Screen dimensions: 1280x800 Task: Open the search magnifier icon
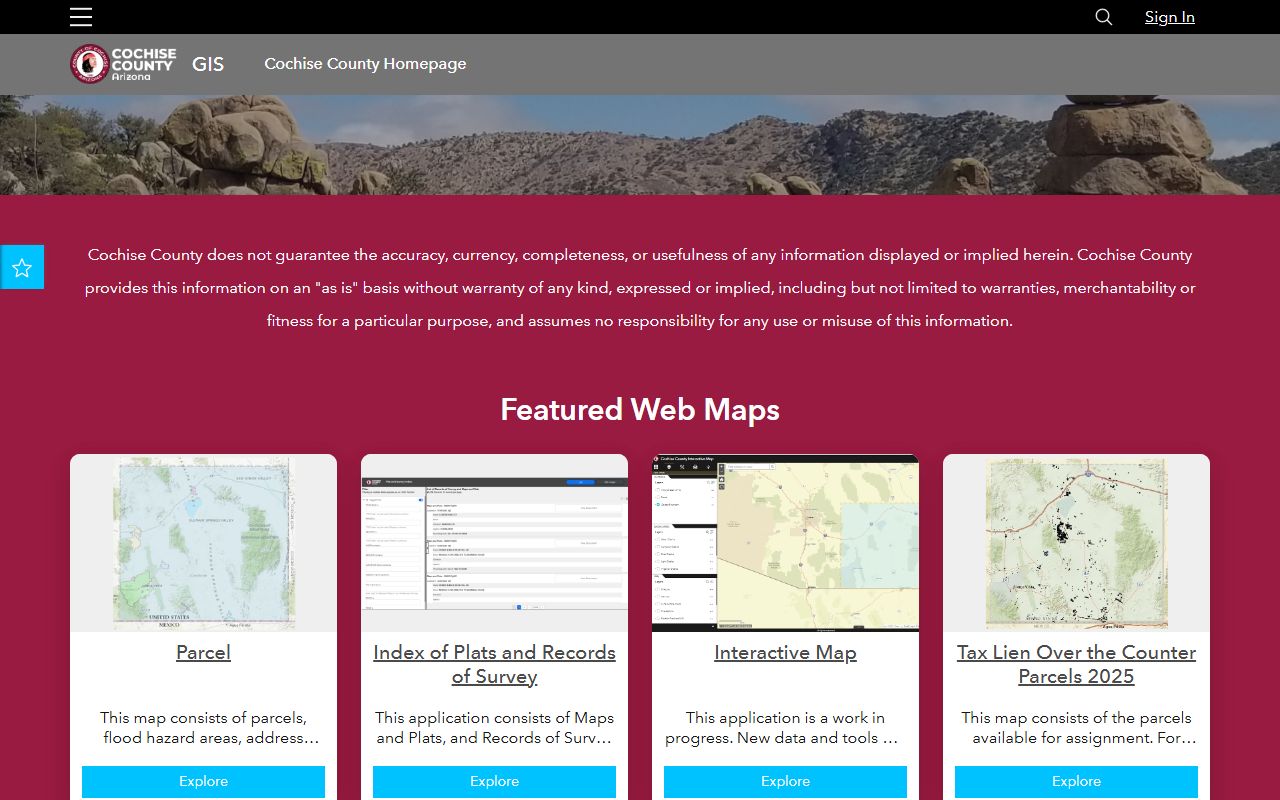(x=1104, y=17)
